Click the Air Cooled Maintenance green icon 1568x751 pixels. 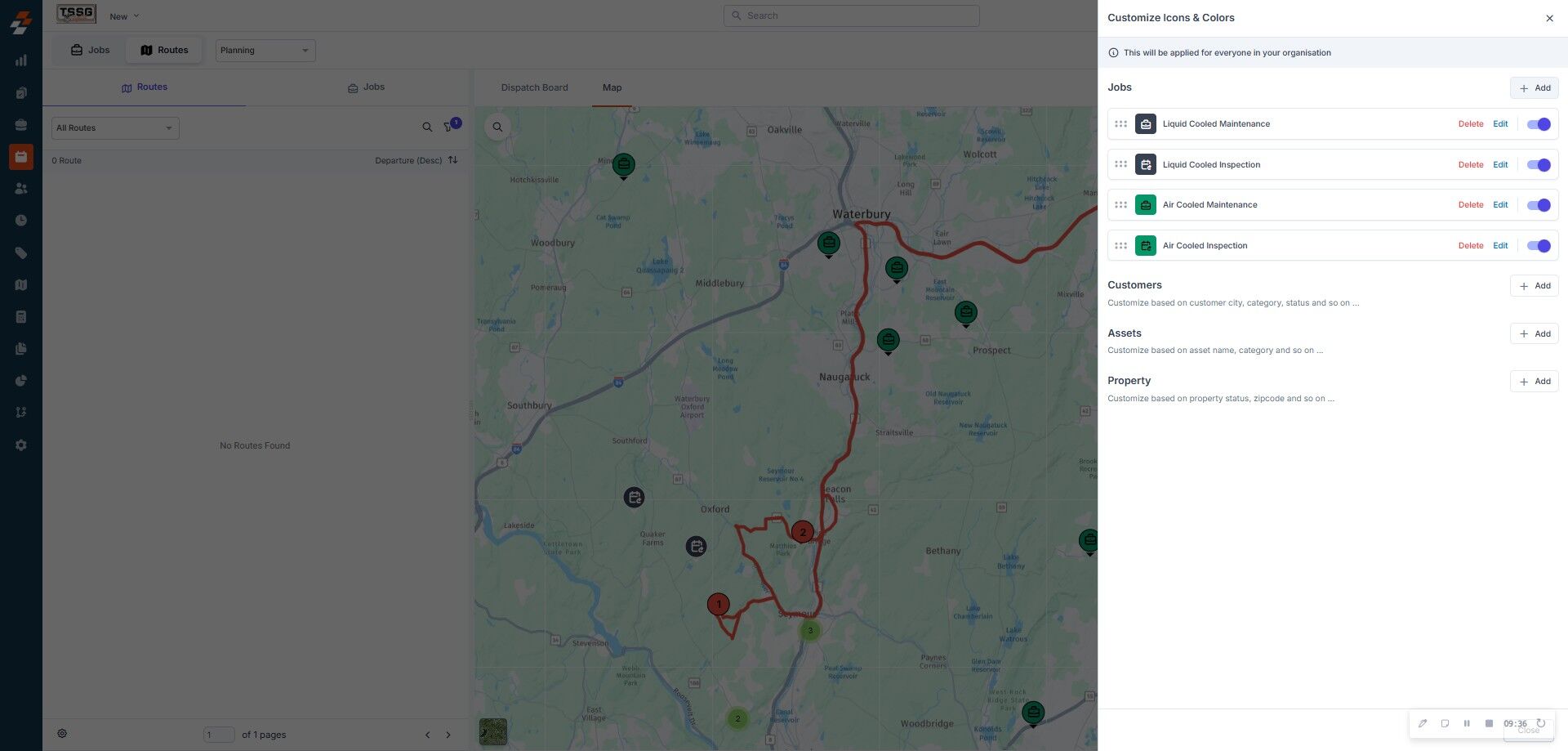pos(1146,205)
